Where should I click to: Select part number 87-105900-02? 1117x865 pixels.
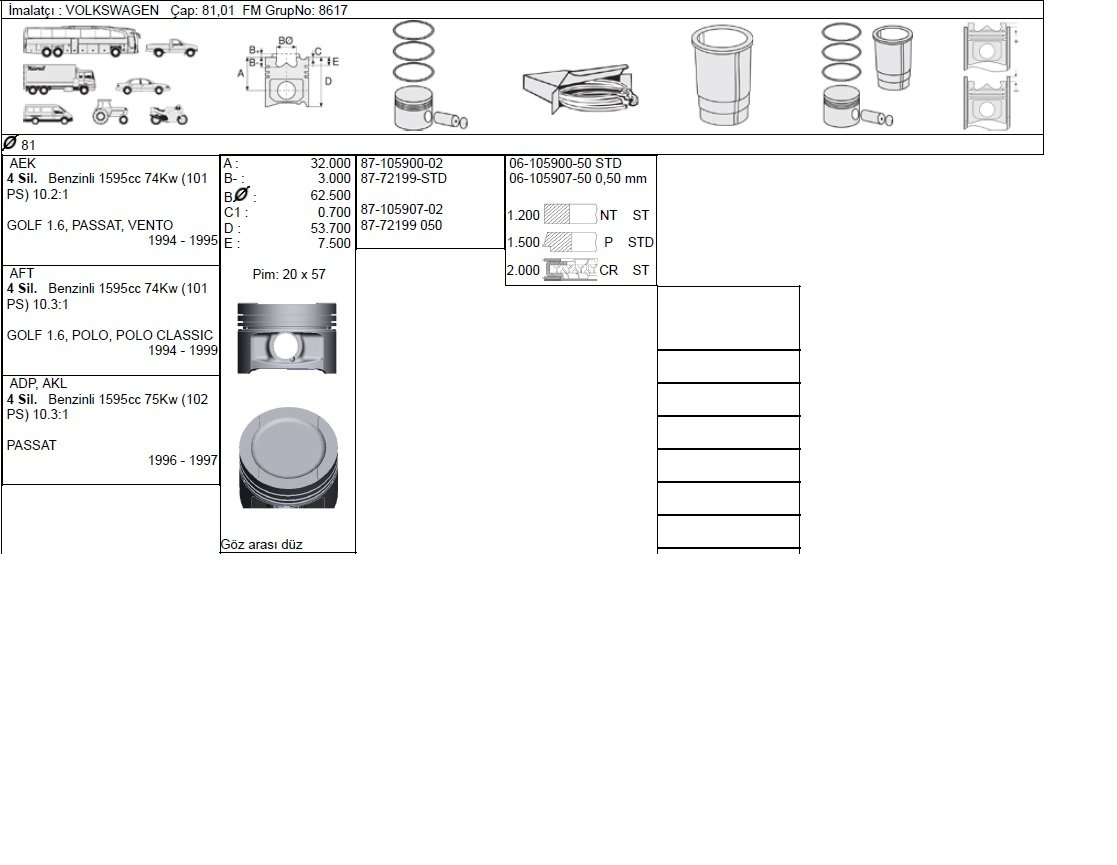pos(402,163)
